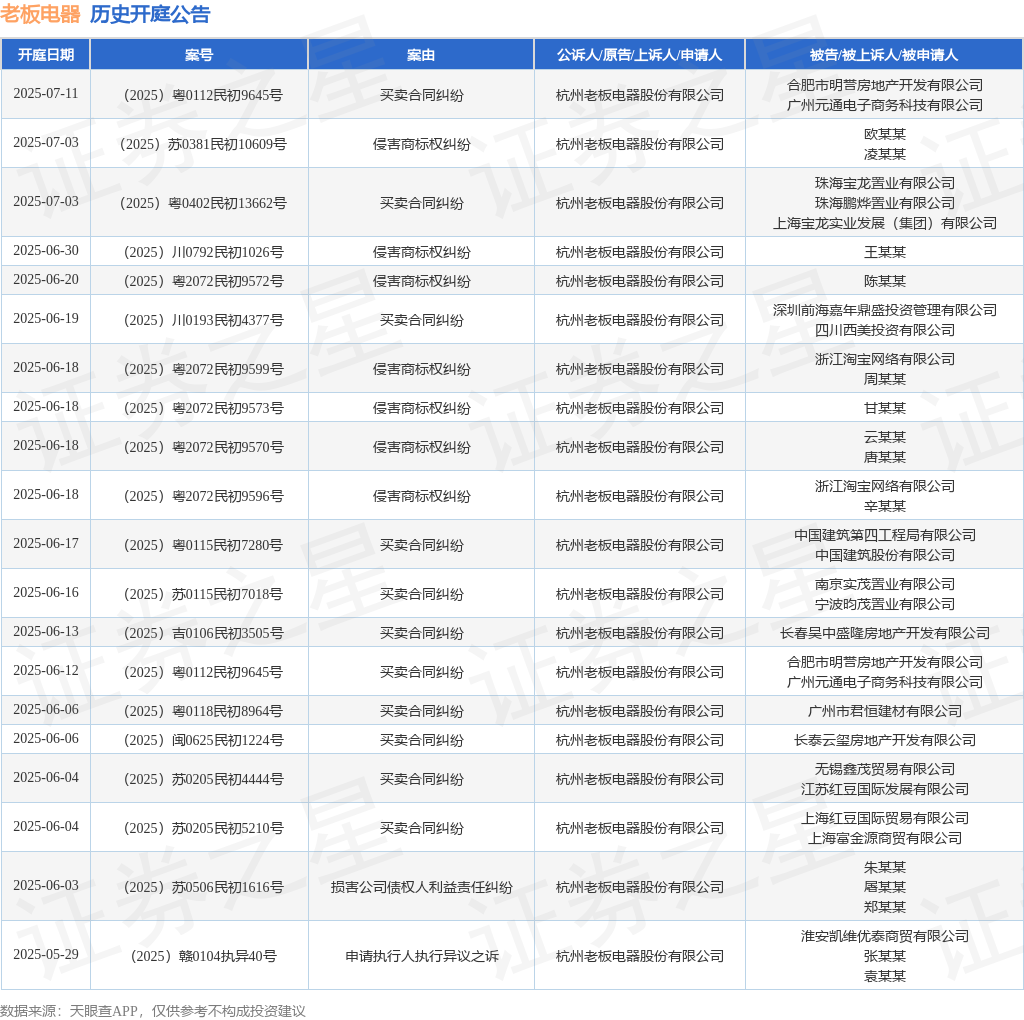Click the 数据来源 天眼查APP footer note
The width and height of the screenshot is (1024, 1020).
pos(153,1011)
